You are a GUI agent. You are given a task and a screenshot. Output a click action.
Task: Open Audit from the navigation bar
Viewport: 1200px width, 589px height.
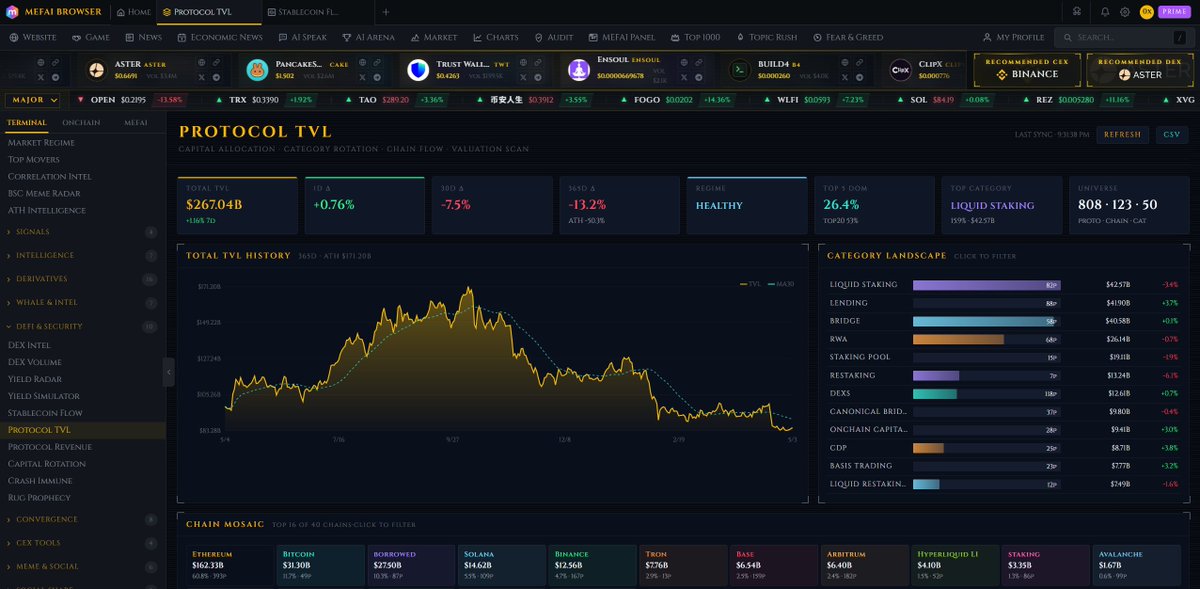554,37
